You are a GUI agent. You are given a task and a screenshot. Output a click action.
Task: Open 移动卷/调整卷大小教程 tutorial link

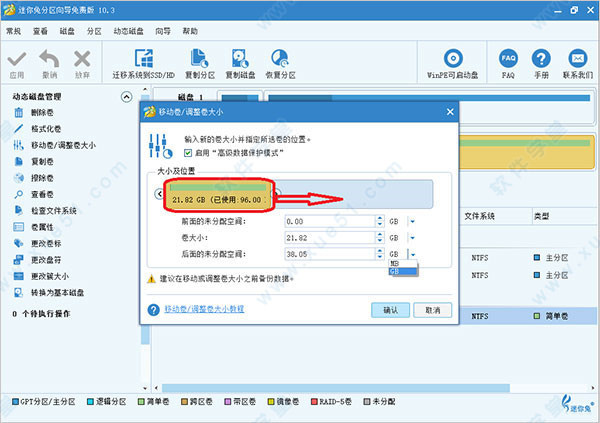[204, 309]
